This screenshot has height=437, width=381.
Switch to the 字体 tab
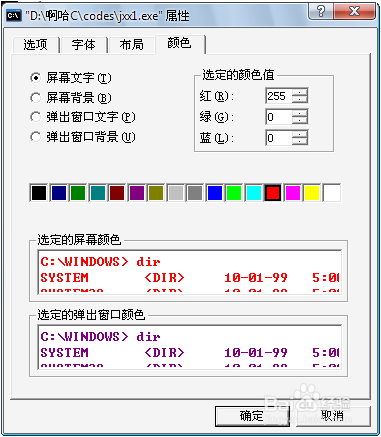83,44
